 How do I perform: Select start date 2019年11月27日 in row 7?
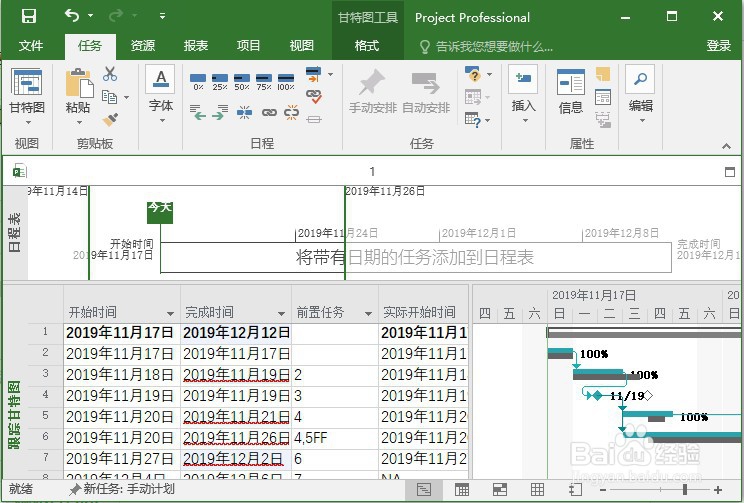[121, 459]
